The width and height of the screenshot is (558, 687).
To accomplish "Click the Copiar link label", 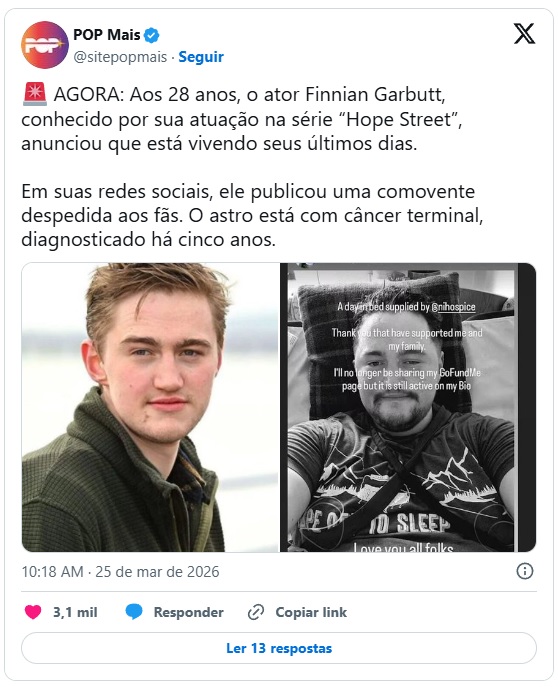I will coord(311,612).
